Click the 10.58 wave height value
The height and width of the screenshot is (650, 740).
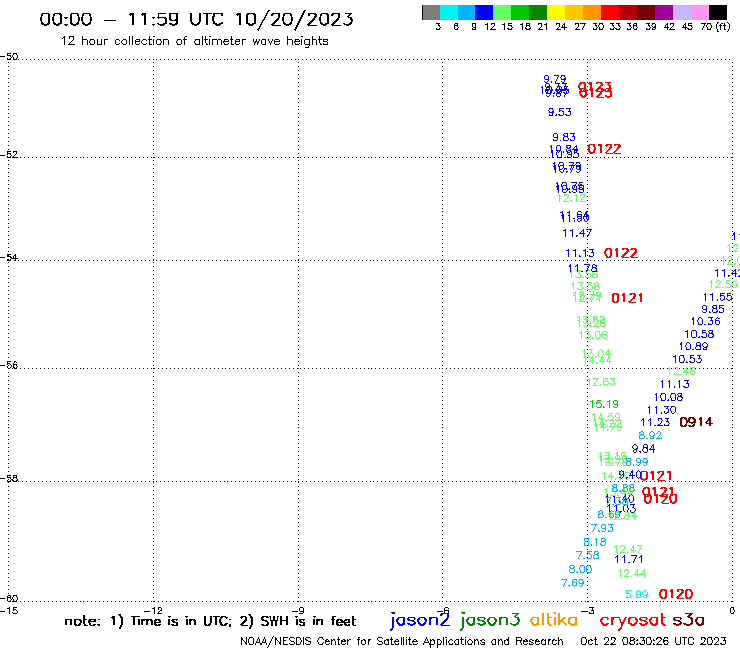pos(699,334)
